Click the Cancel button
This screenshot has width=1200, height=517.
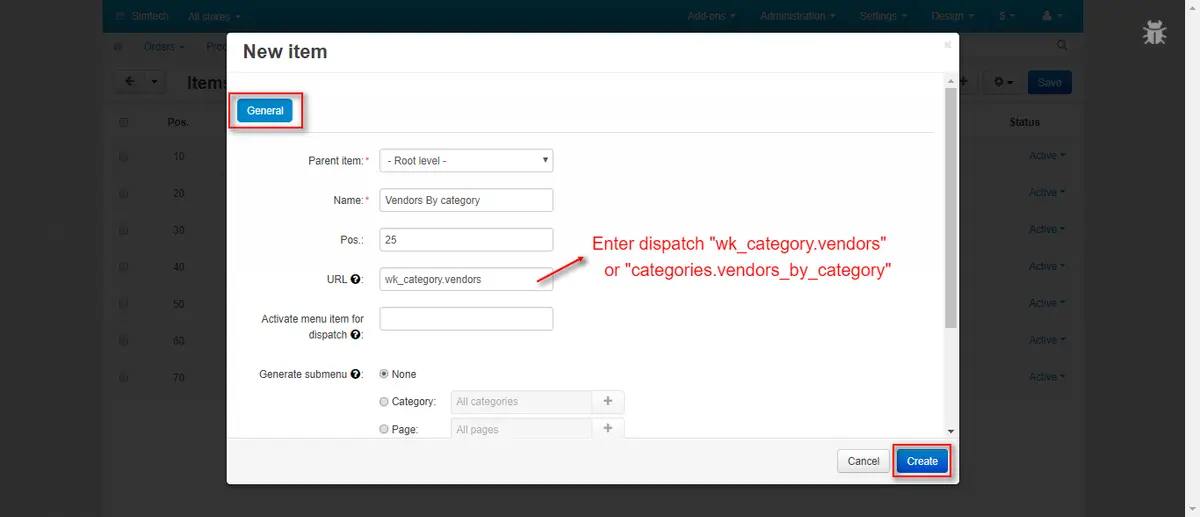[863, 461]
